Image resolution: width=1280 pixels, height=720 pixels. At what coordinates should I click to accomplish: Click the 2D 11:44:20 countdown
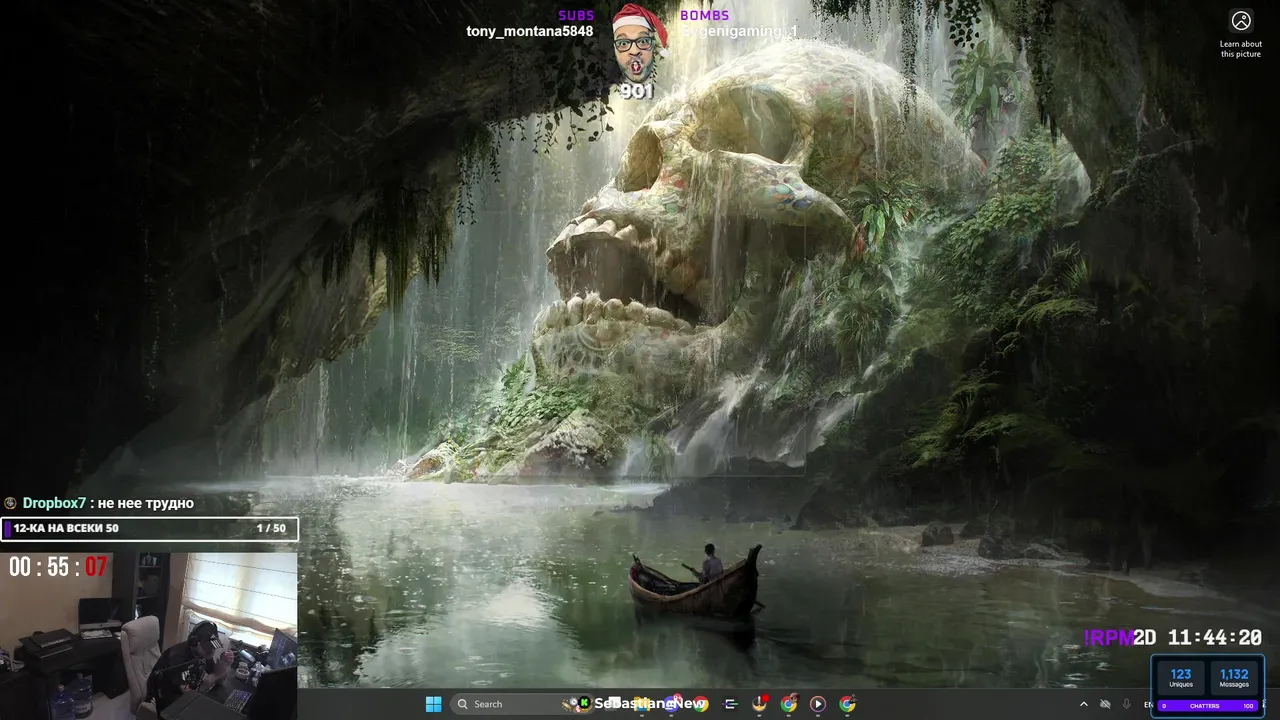[1198, 637]
